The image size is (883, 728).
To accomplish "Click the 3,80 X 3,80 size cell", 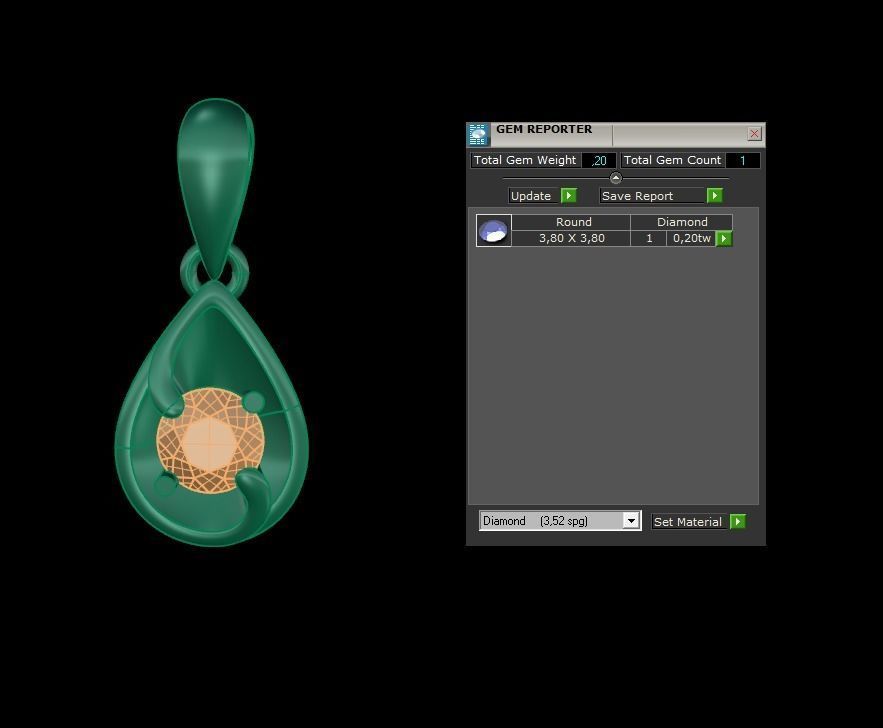I will click(571, 238).
